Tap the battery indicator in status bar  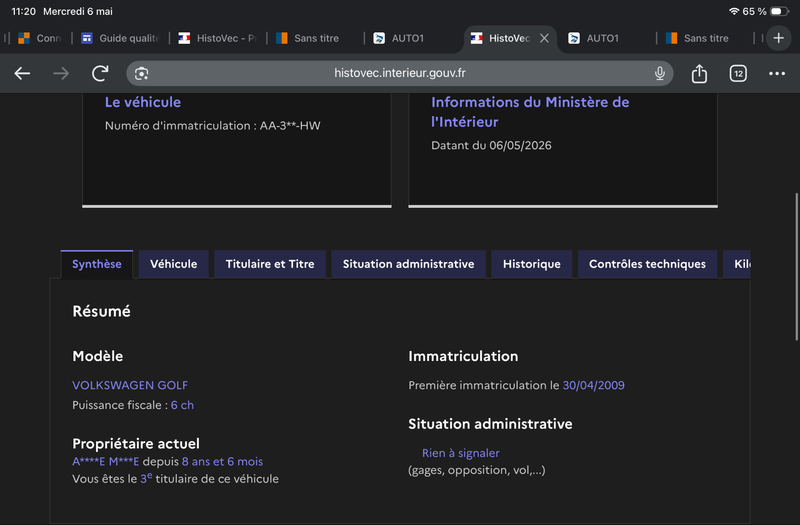click(x=779, y=11)
